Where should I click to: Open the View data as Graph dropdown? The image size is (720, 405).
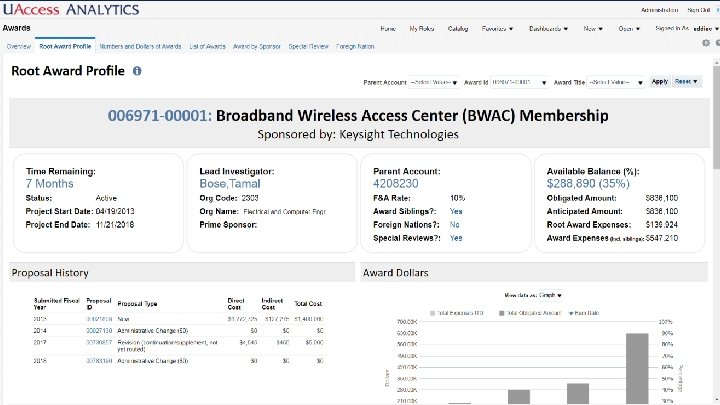pyautogui.click(x=551, y=295)
